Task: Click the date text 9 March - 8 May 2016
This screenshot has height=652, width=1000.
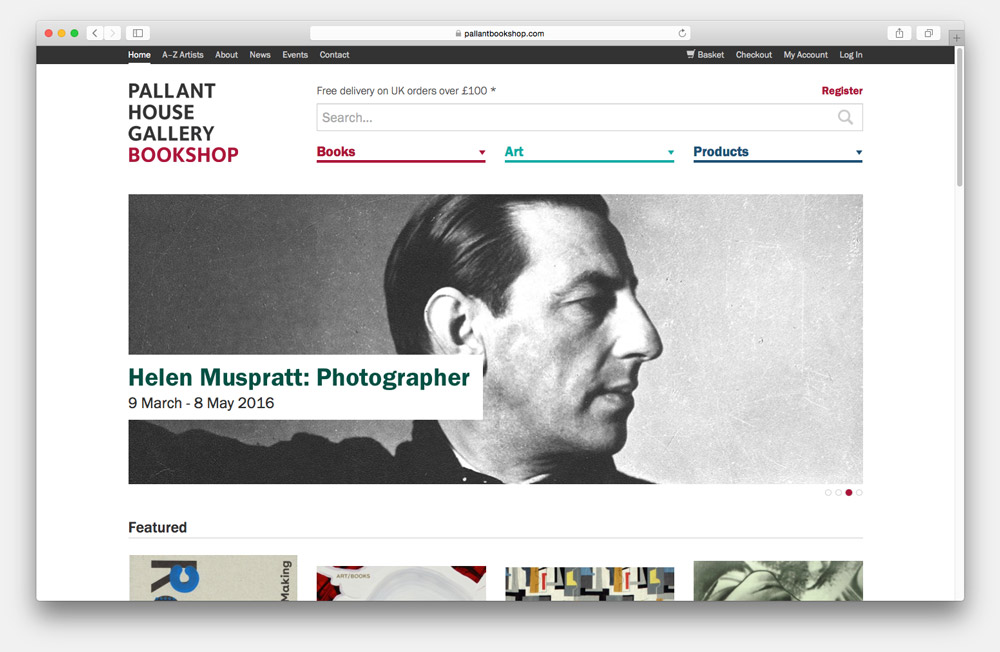Action: (201, 403)
